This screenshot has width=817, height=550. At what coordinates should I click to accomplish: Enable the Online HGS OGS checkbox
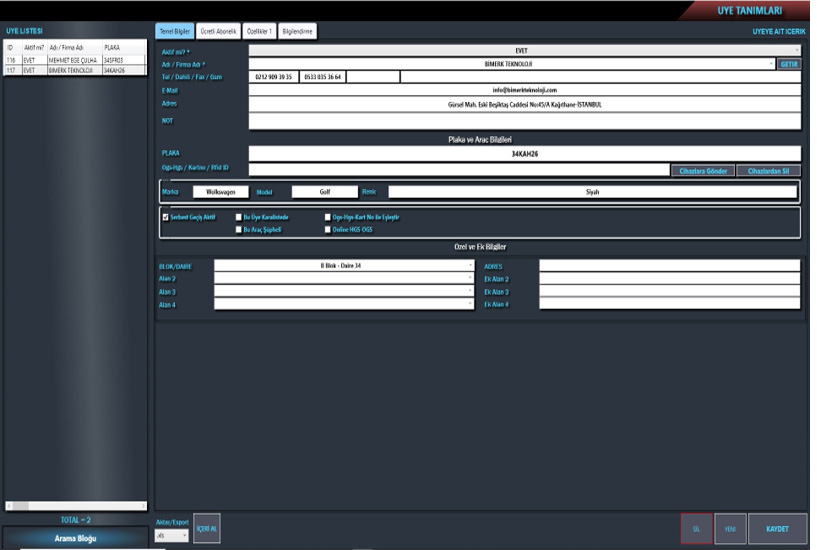[327, 229]
